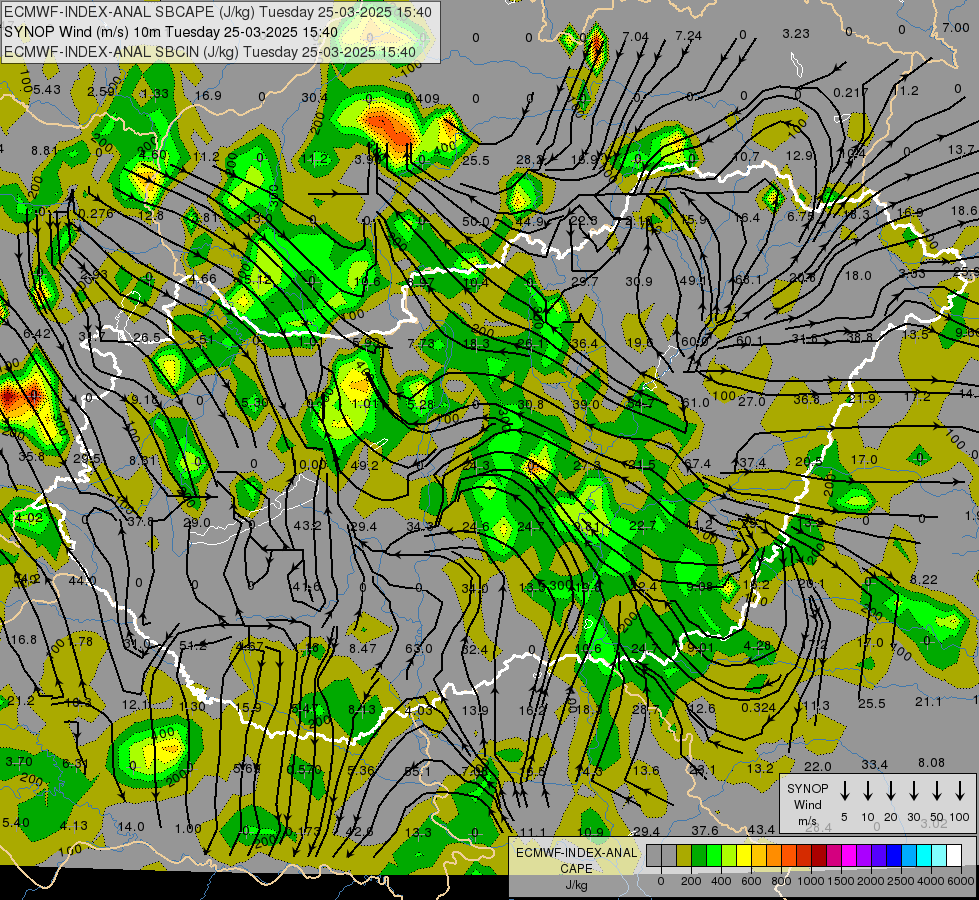Select the SBCIN title line
The height and width of the screenshot is (900, 979).
click(x=210, y=52)
